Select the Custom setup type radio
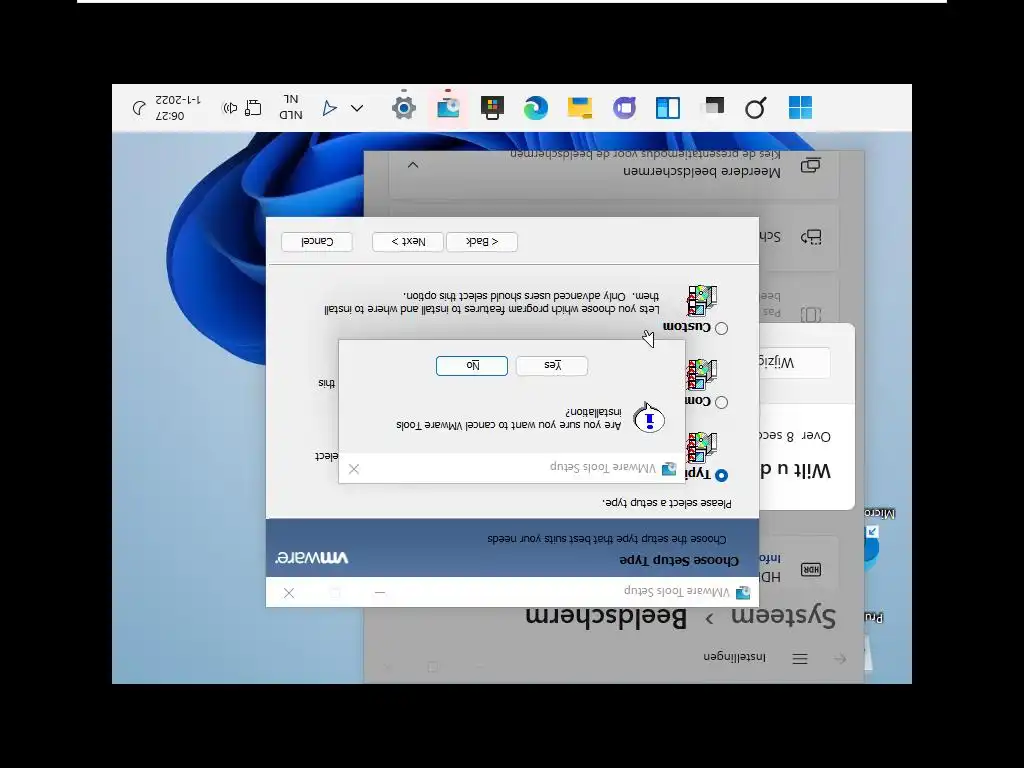The height and width of the screenshot is (768, 1024). (721, 328)
